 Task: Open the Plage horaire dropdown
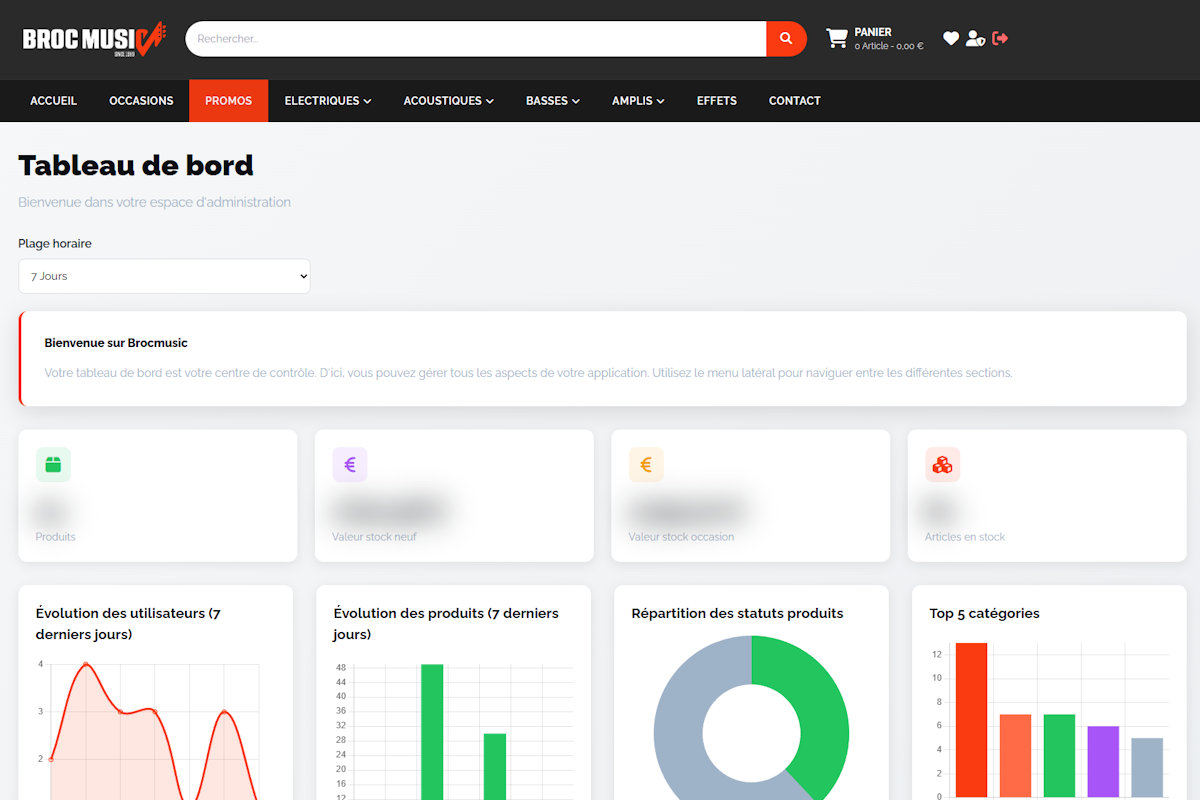pos(164,276)
